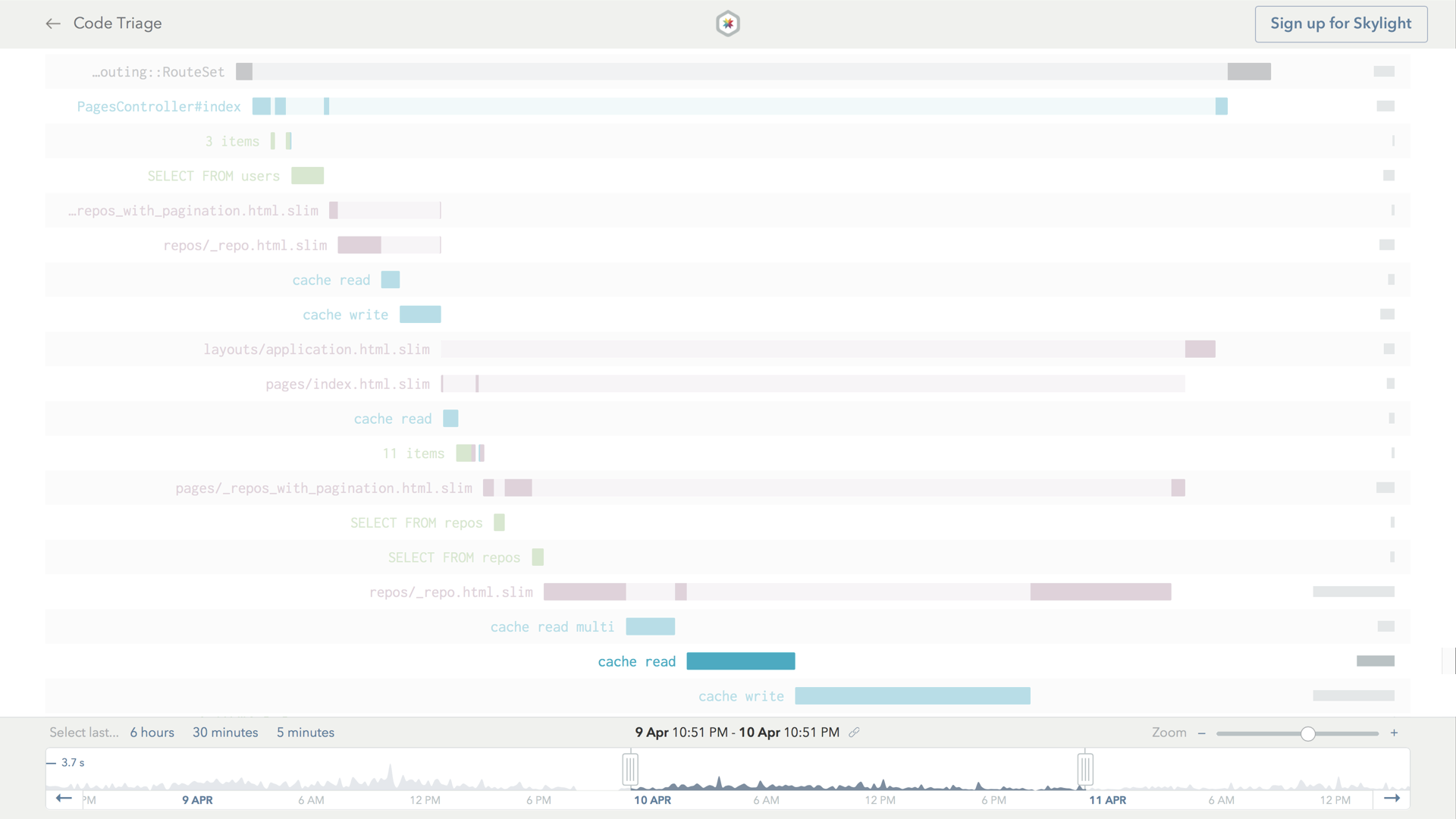
Task: Select the routing::RouteSet span
Action: (x=158, y=71)
